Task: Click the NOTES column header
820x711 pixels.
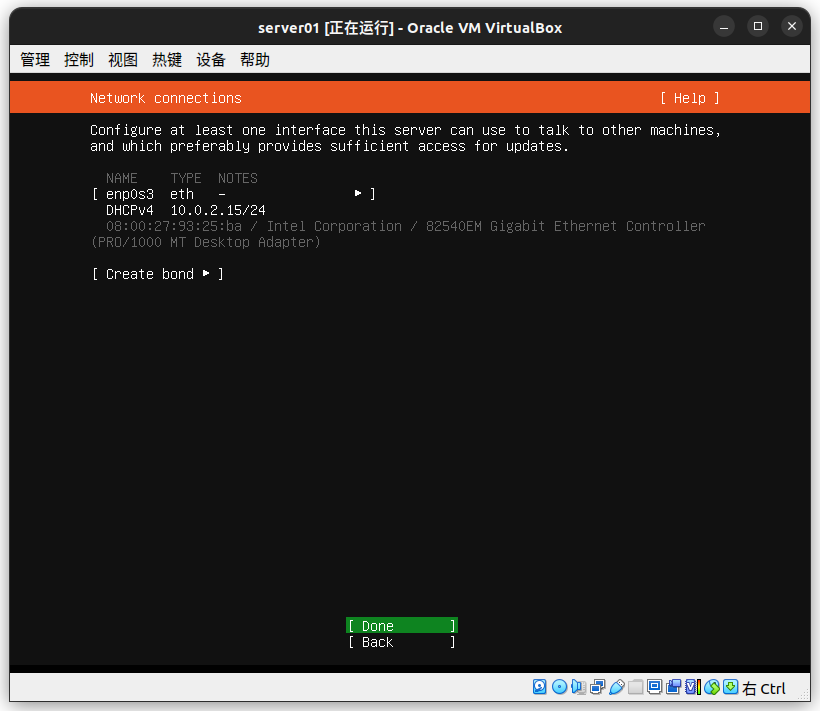Action: [x=238, y=178]
